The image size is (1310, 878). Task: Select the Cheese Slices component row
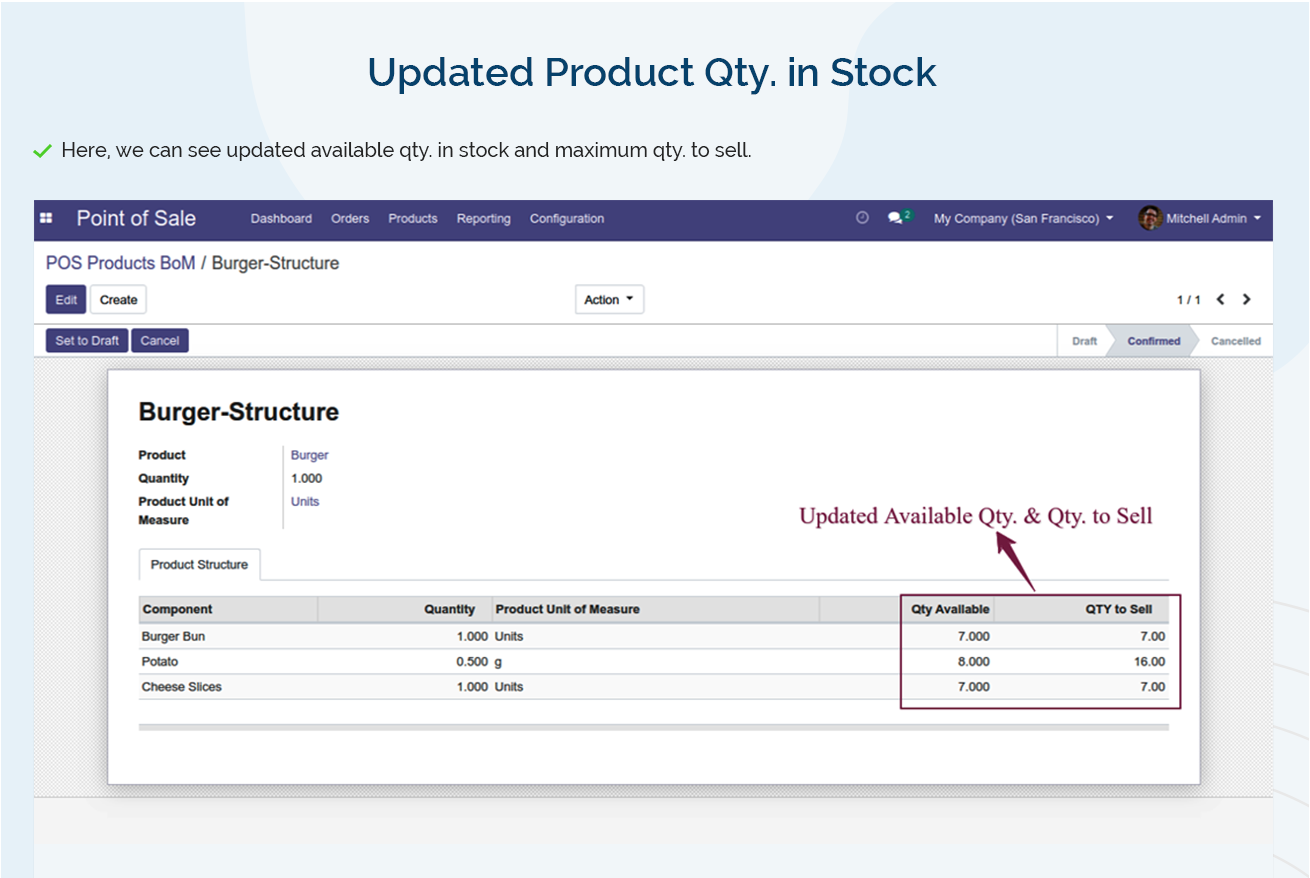[653, 687]
